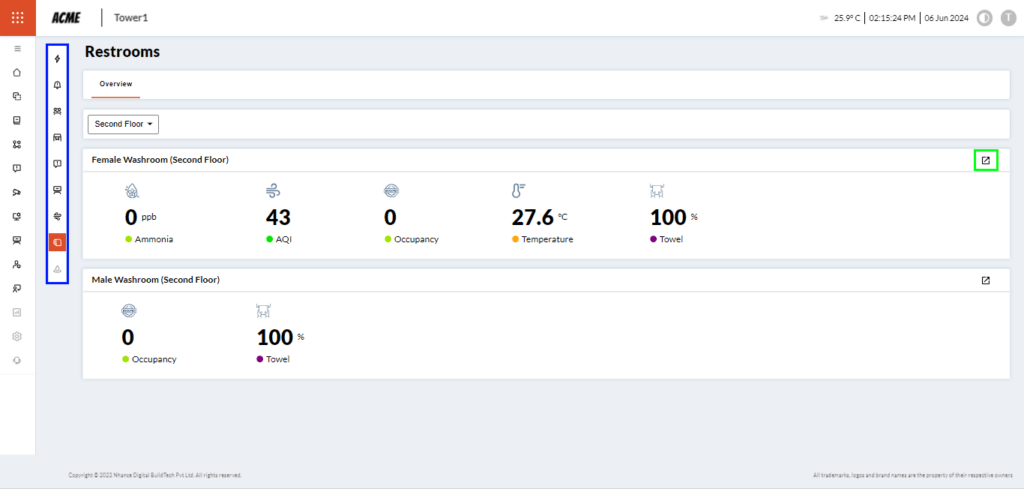Click the AQI value tile
1024x489 pixels.
(x=278, y=218)
